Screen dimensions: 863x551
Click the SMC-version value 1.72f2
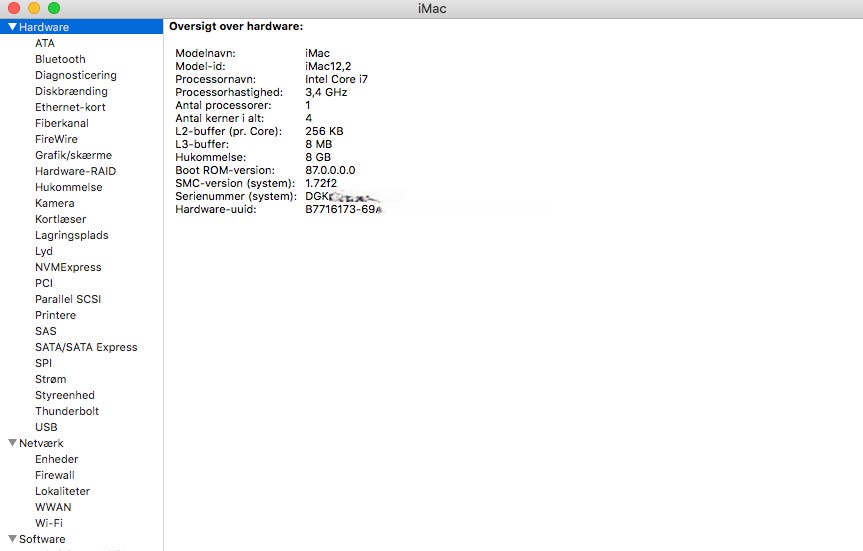pyautogui.click(x=321, y=183)
